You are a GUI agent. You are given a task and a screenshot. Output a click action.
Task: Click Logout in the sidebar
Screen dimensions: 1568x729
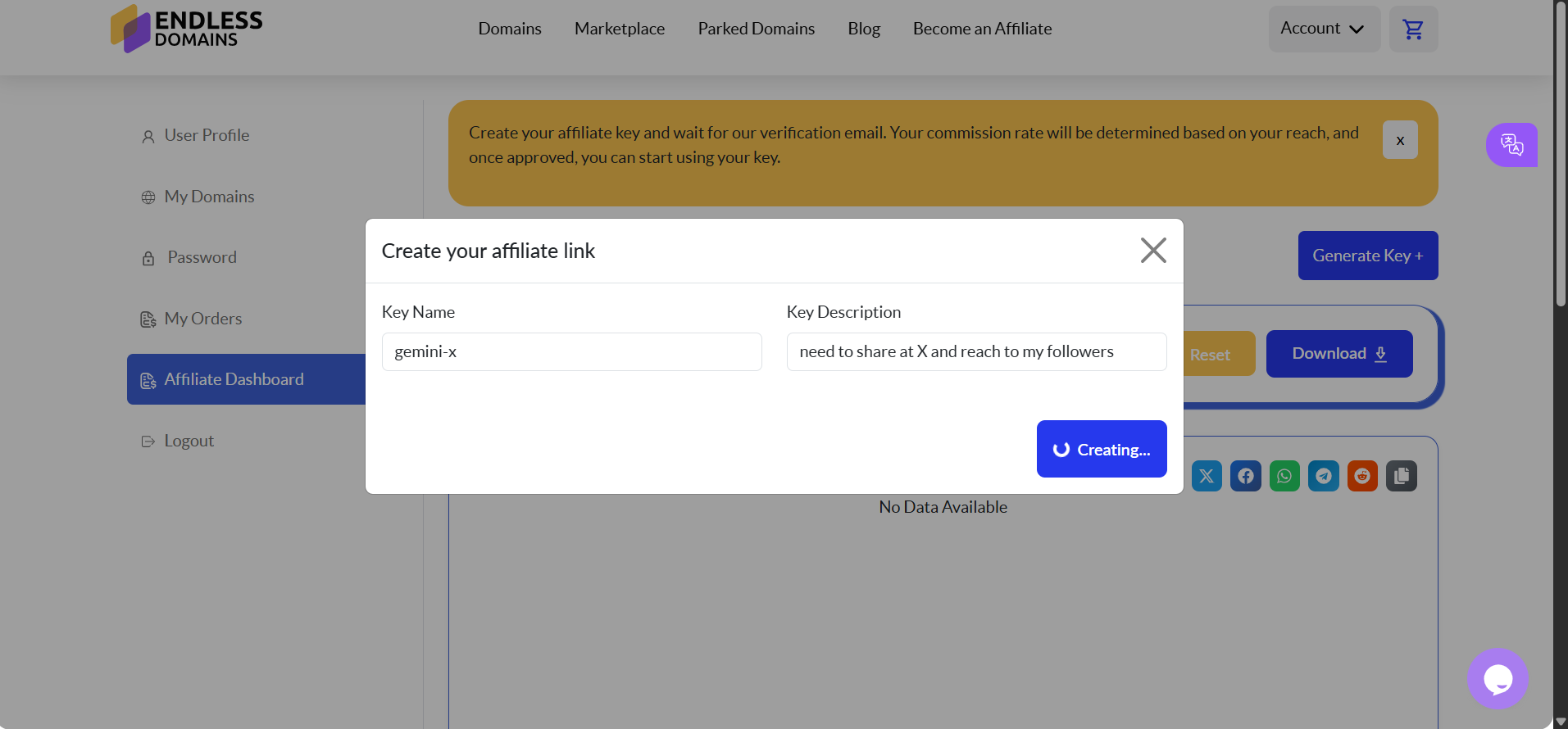coord(189,441)
